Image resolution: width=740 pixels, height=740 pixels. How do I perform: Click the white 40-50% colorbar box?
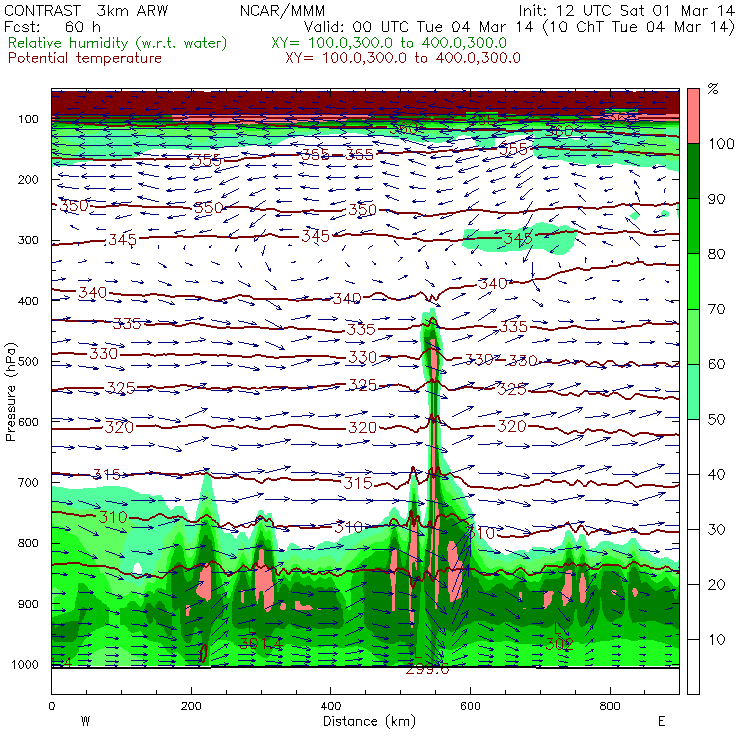coord(693,447)
